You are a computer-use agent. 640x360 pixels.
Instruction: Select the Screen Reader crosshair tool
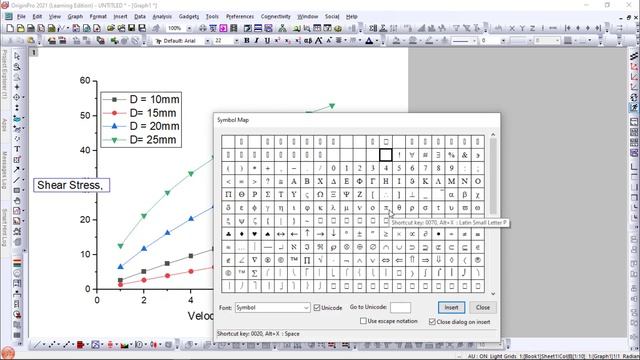(17, 87)
